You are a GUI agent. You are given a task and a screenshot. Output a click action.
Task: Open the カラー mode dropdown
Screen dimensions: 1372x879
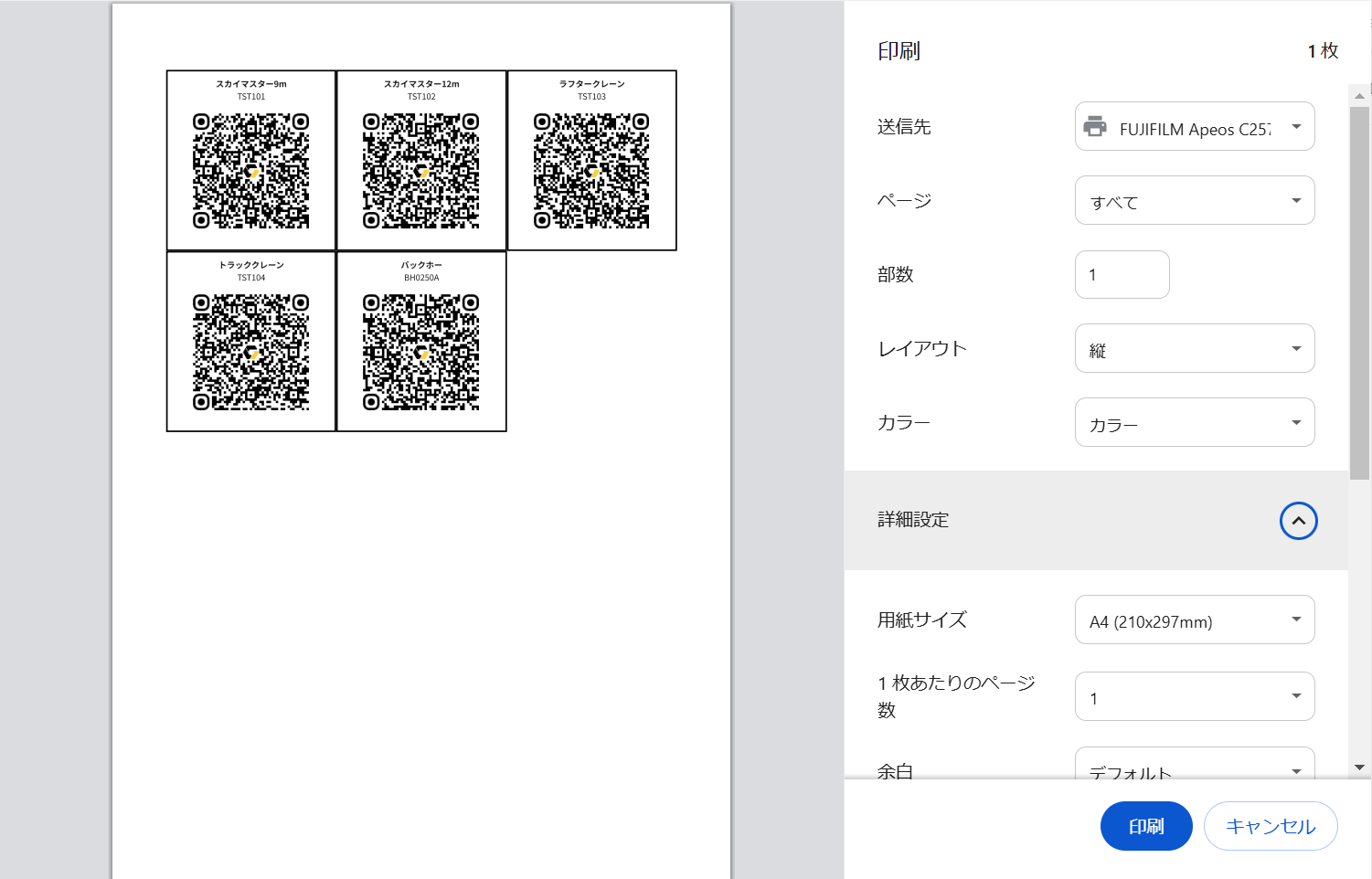point(1194,423)
